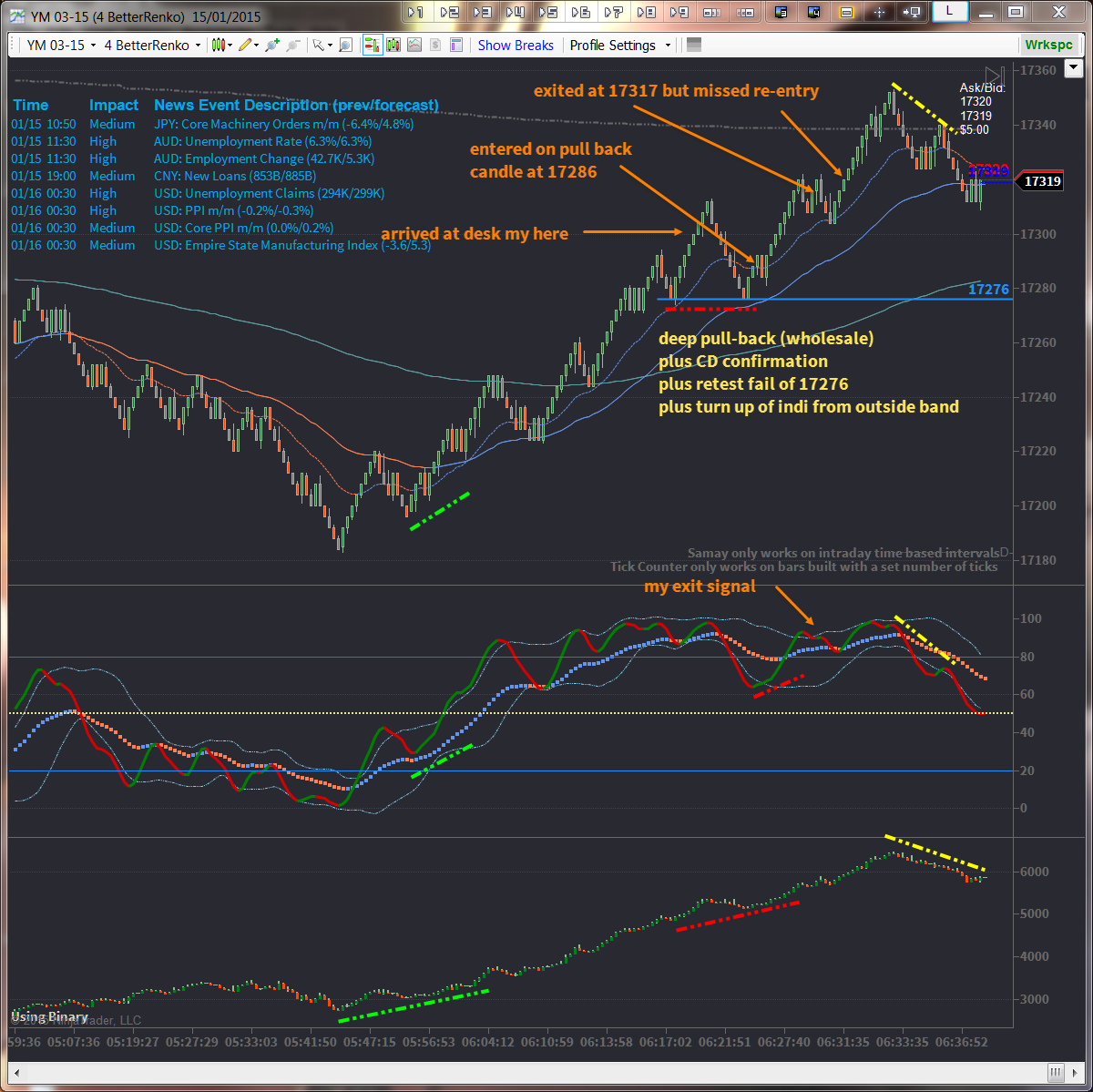Image resolution: width=1093 pixels, height=1092 pixels.
Task: Click window link button 2 in title bar
Action: point(448,12)
